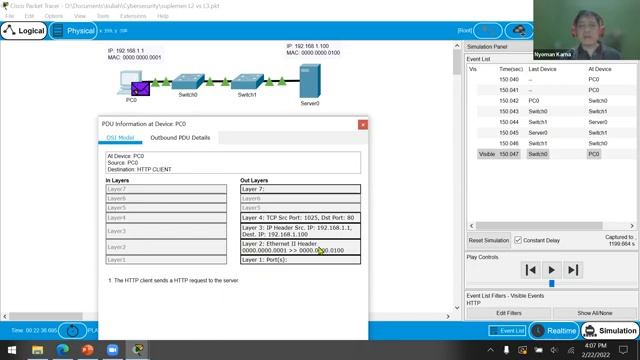Screen dimensions: 640x360
Task: Step forward to next captured event
Action: coord(573,270)
